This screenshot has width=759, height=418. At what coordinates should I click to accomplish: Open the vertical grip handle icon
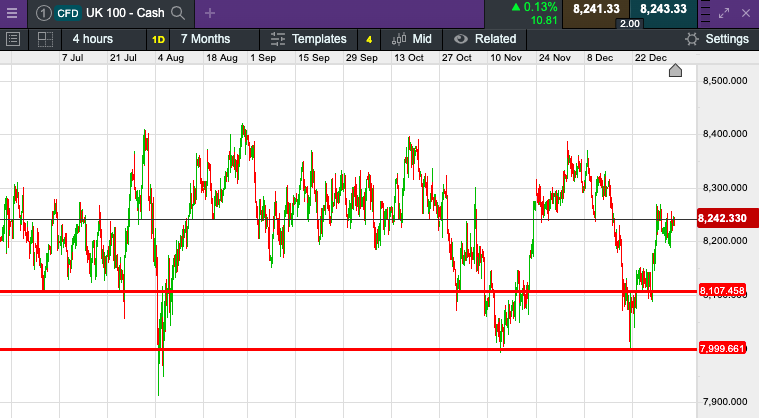(x=705, y=13)
